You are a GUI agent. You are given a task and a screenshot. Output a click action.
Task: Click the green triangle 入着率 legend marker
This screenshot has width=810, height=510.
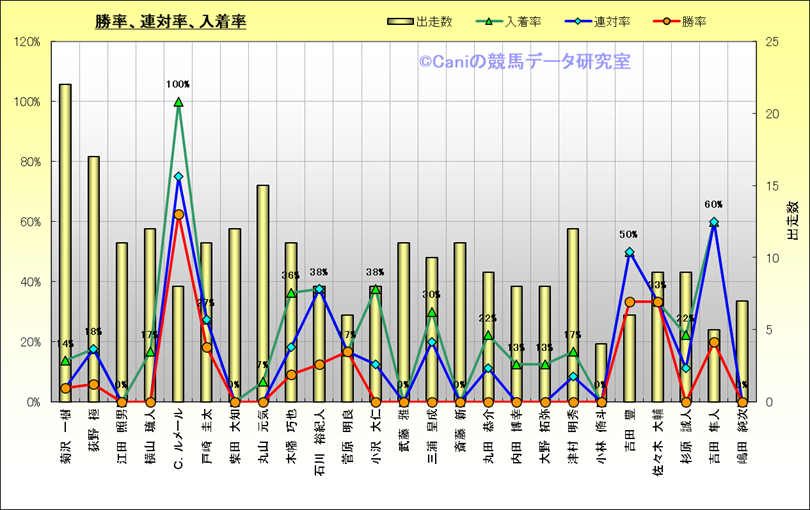click(x=492, y=21)
